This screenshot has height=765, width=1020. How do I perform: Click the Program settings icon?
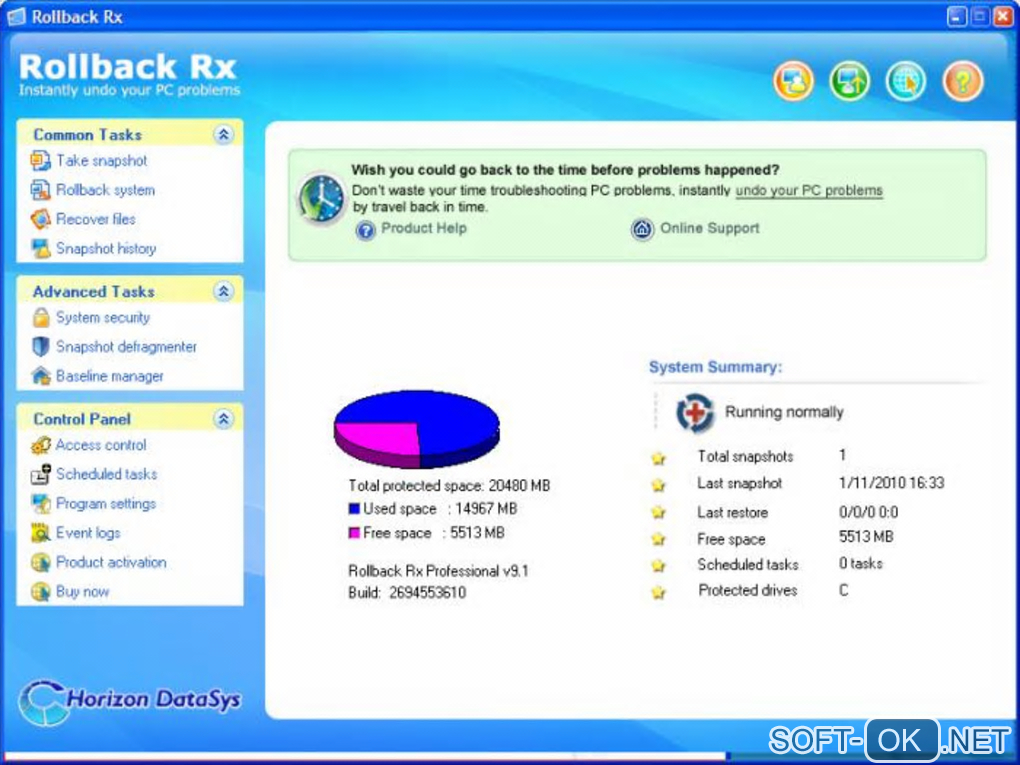[40, 503]
